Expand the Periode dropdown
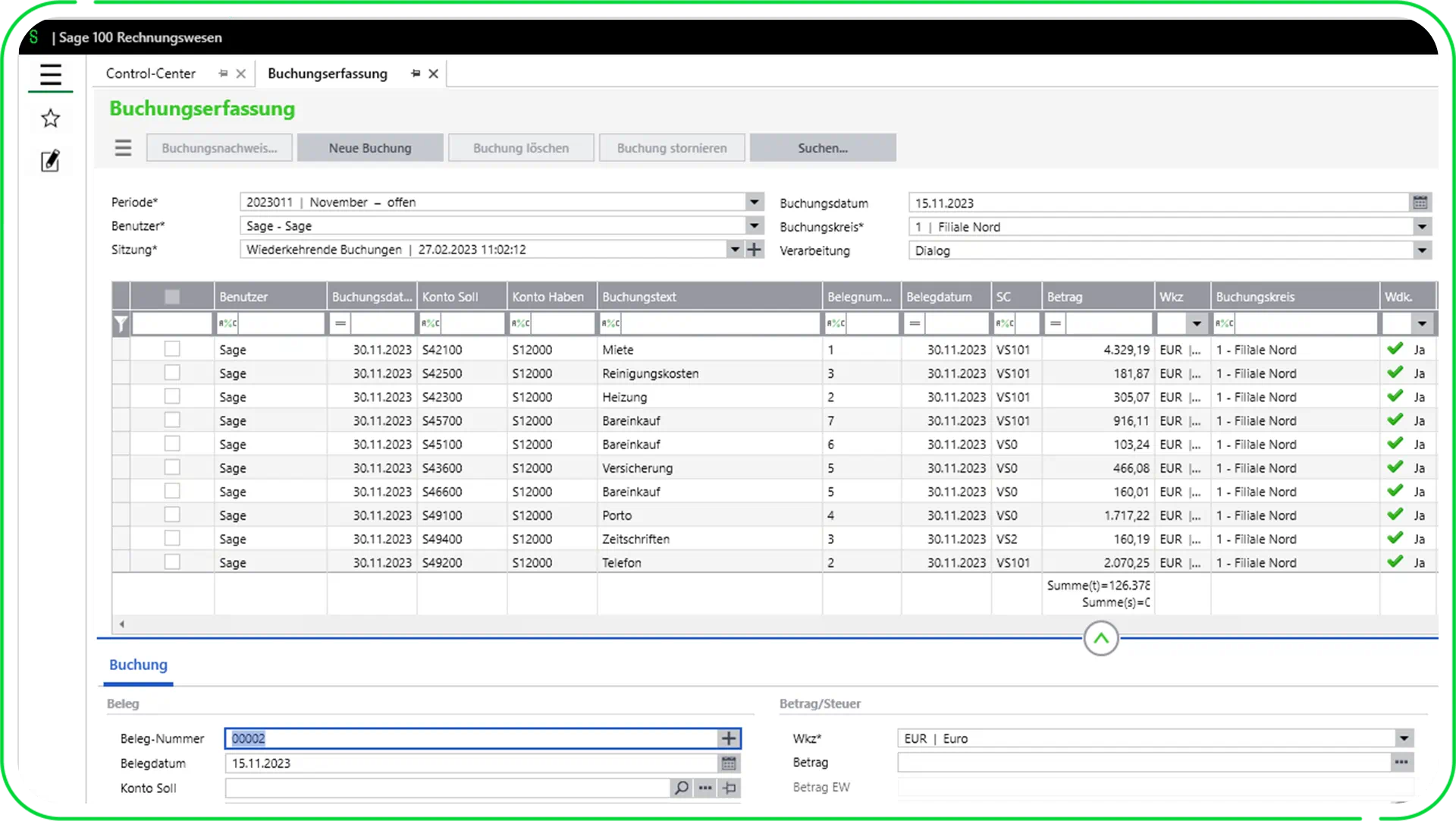 tap(754, 202)
